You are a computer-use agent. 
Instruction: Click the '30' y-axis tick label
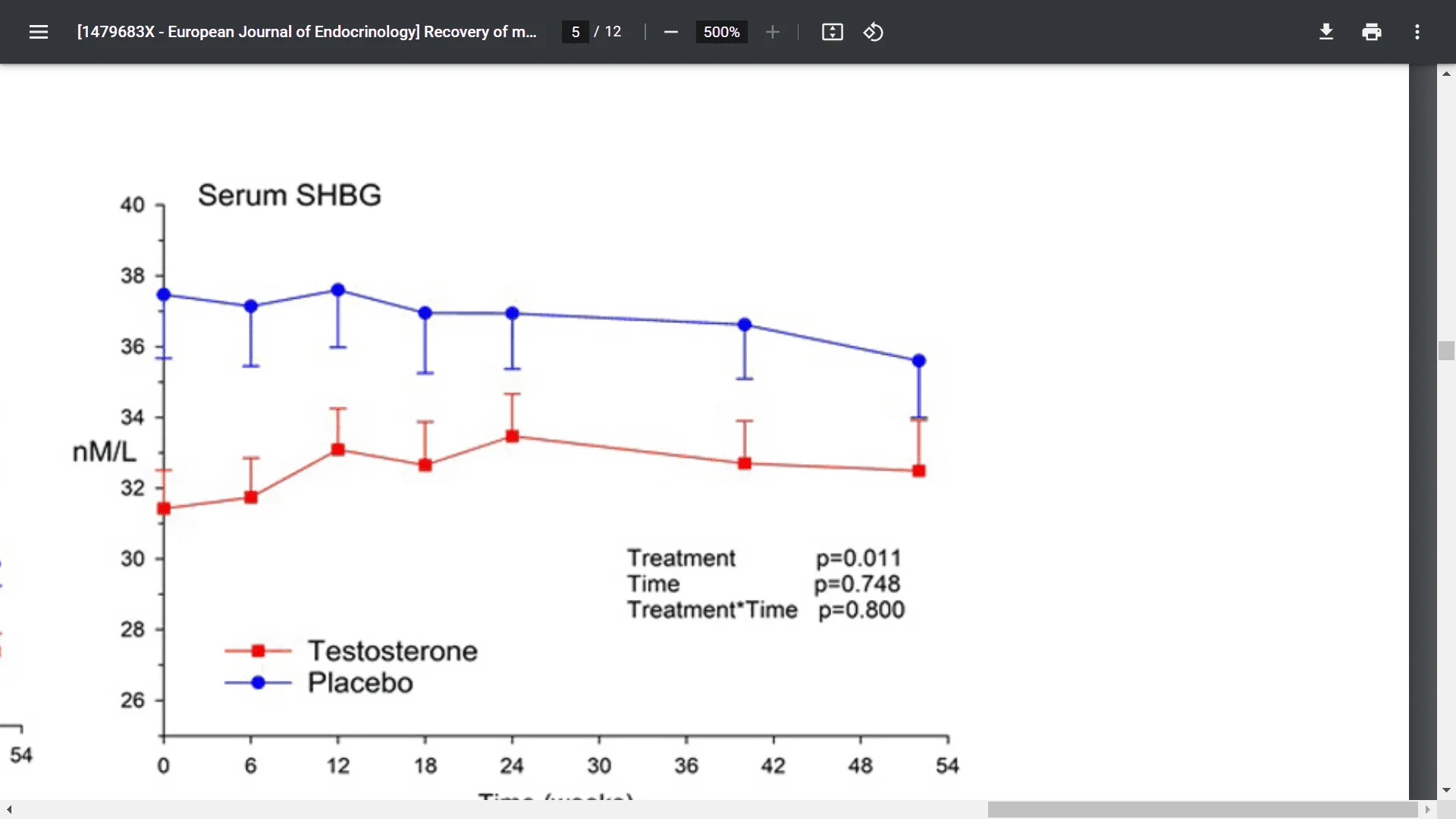(132, 559)
